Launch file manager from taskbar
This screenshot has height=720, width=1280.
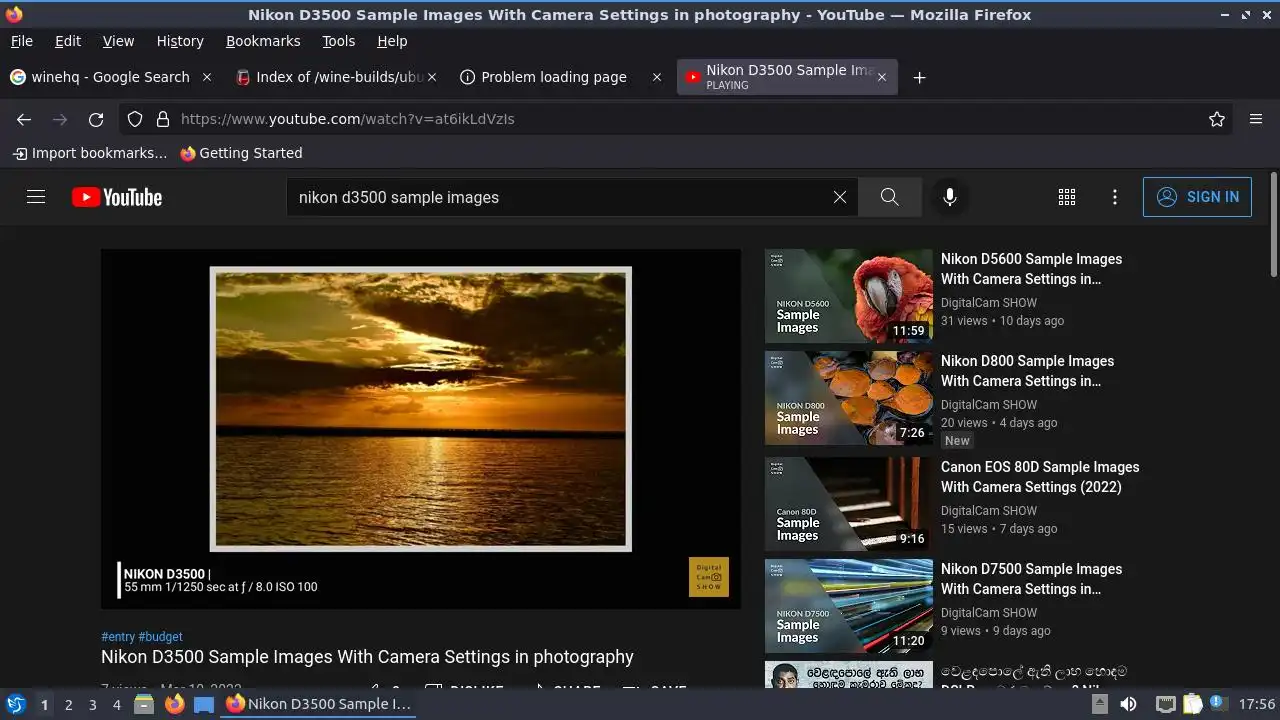pos(144,704)
